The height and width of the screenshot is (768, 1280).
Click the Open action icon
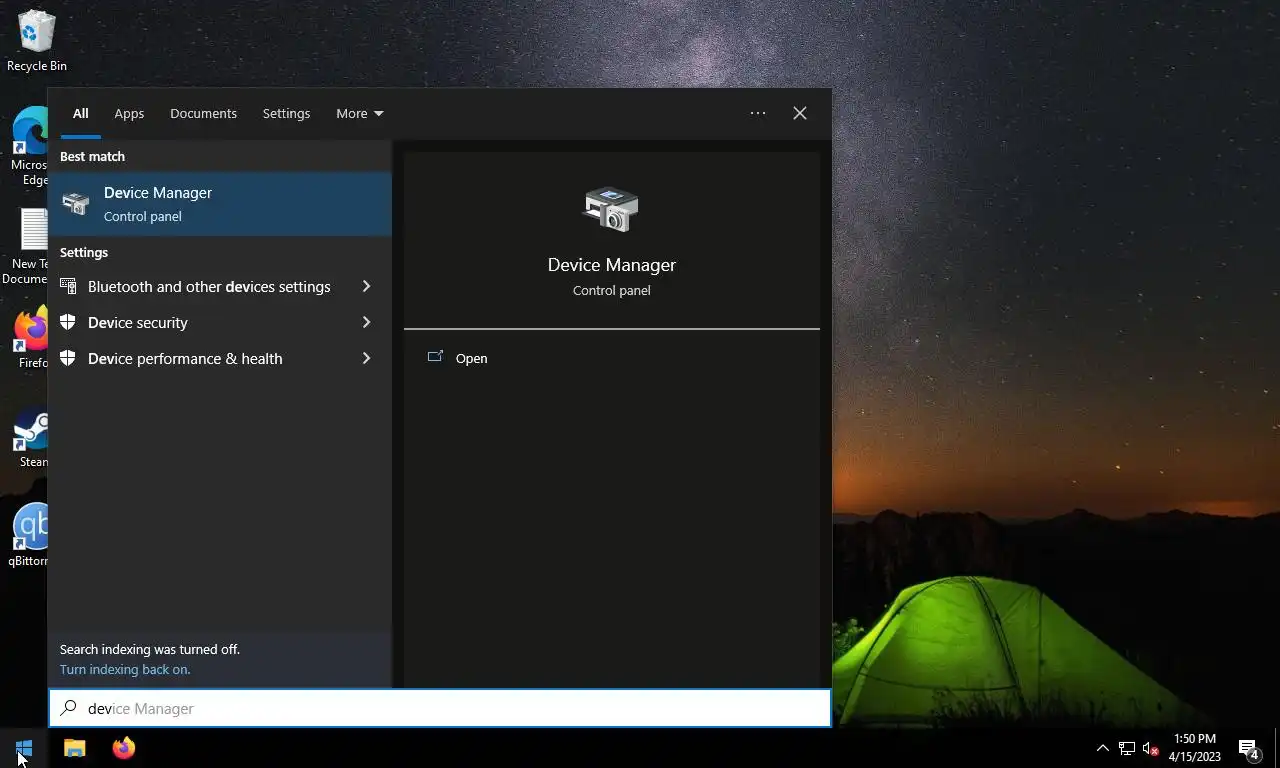(435, 357)
